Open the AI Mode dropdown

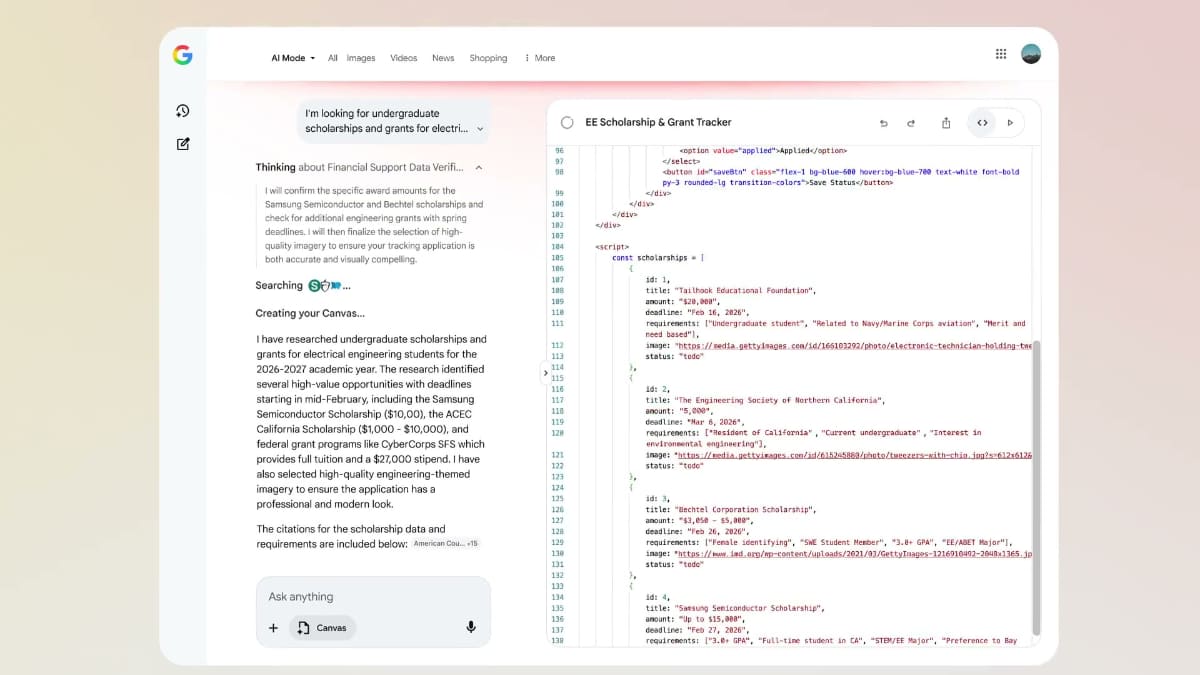(x=293, y=58)
